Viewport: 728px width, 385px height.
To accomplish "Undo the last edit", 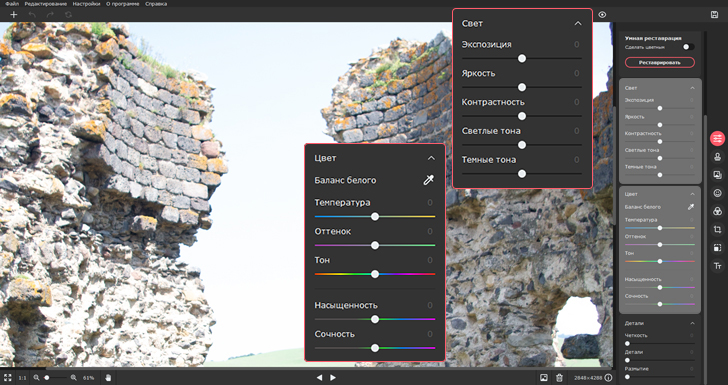I will 32,14.
